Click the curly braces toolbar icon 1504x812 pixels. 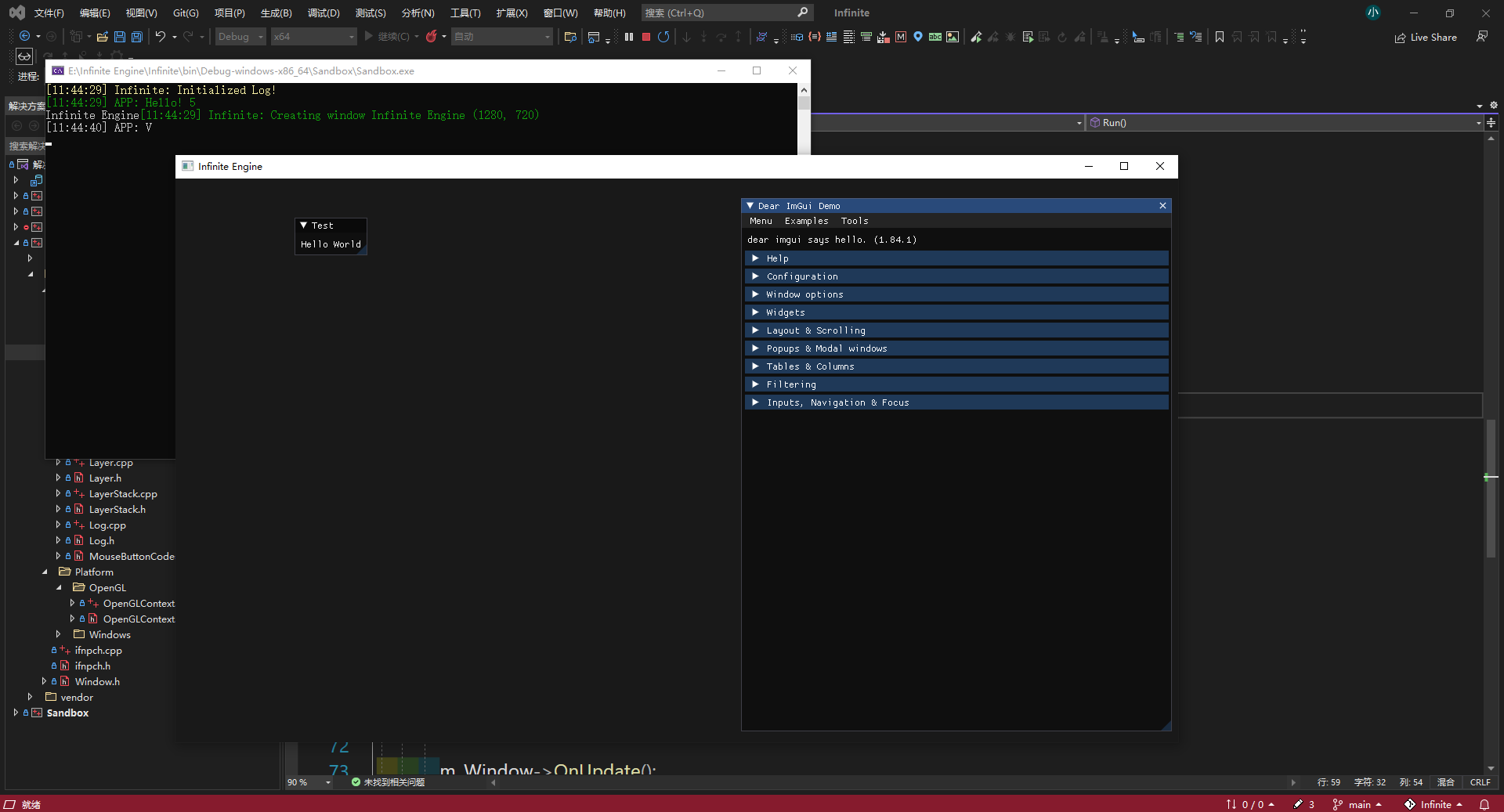815,37
